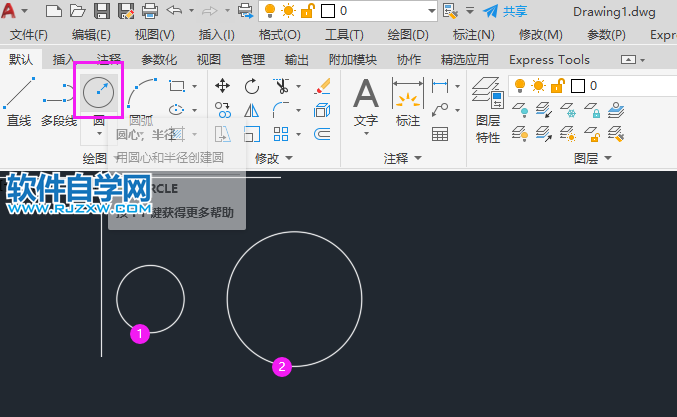Select the Circle center-radius tool

(x=98, y=92)
